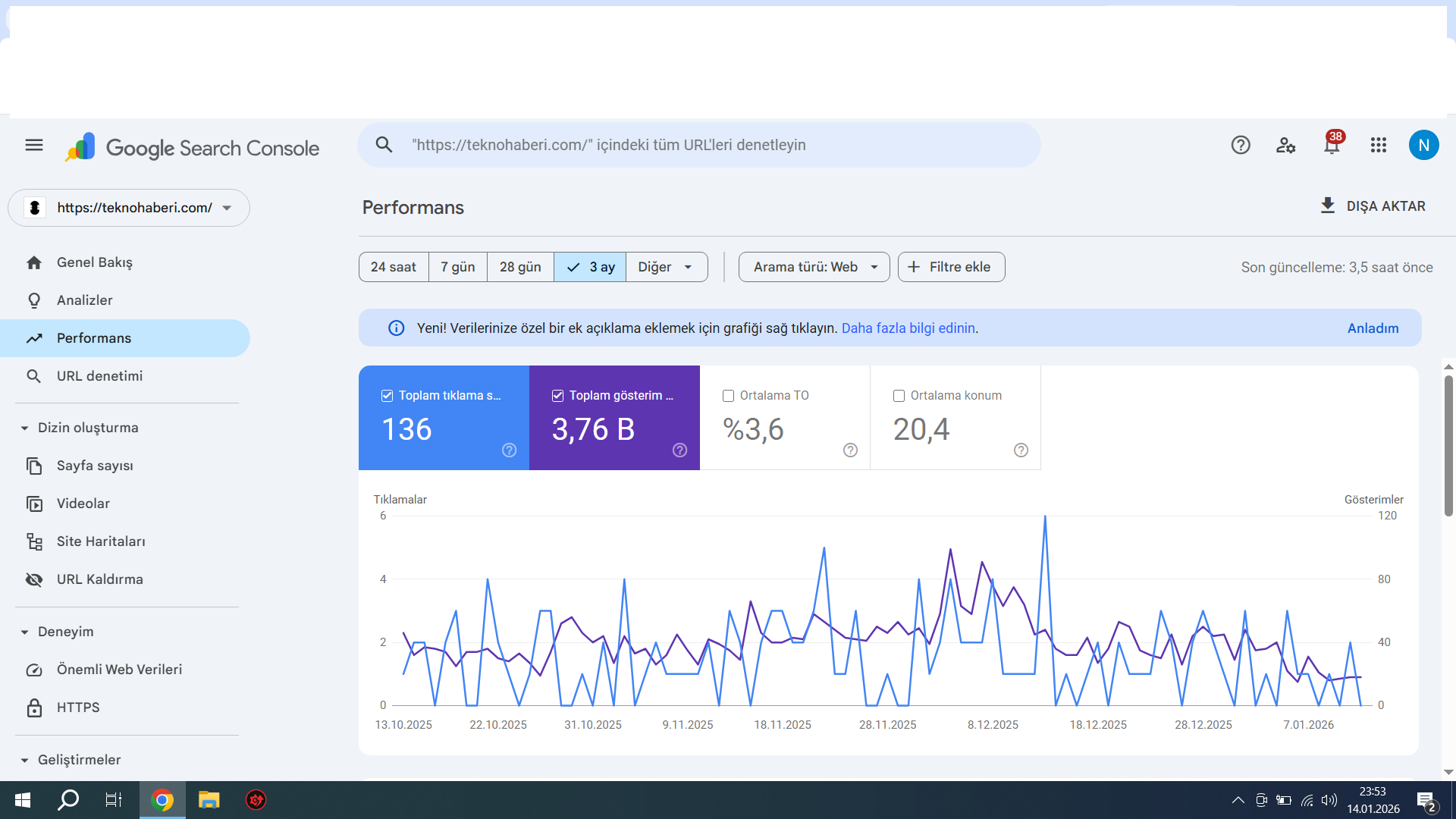Click the volume icon in system tray
The width and height of the screenshot is (1456, 819).
pyautogui.click(x=1329, y=800)
